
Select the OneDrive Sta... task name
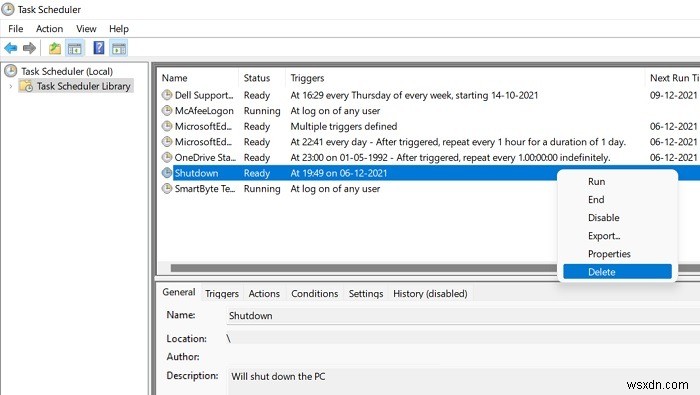(x=205, y=158)
